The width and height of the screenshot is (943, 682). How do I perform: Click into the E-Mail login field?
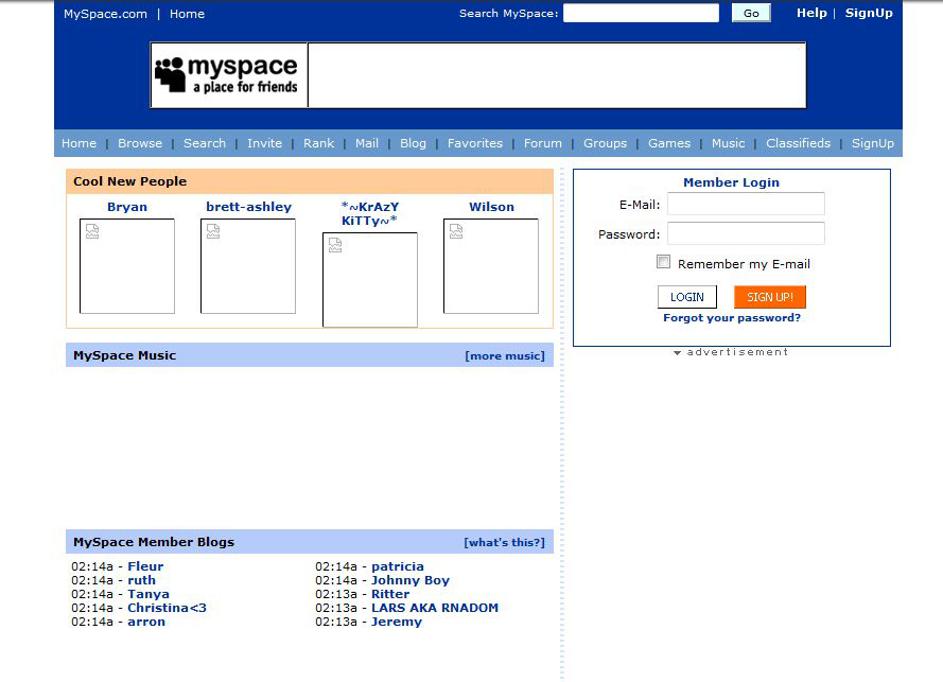pyautogui.click(x=746, y=204)
